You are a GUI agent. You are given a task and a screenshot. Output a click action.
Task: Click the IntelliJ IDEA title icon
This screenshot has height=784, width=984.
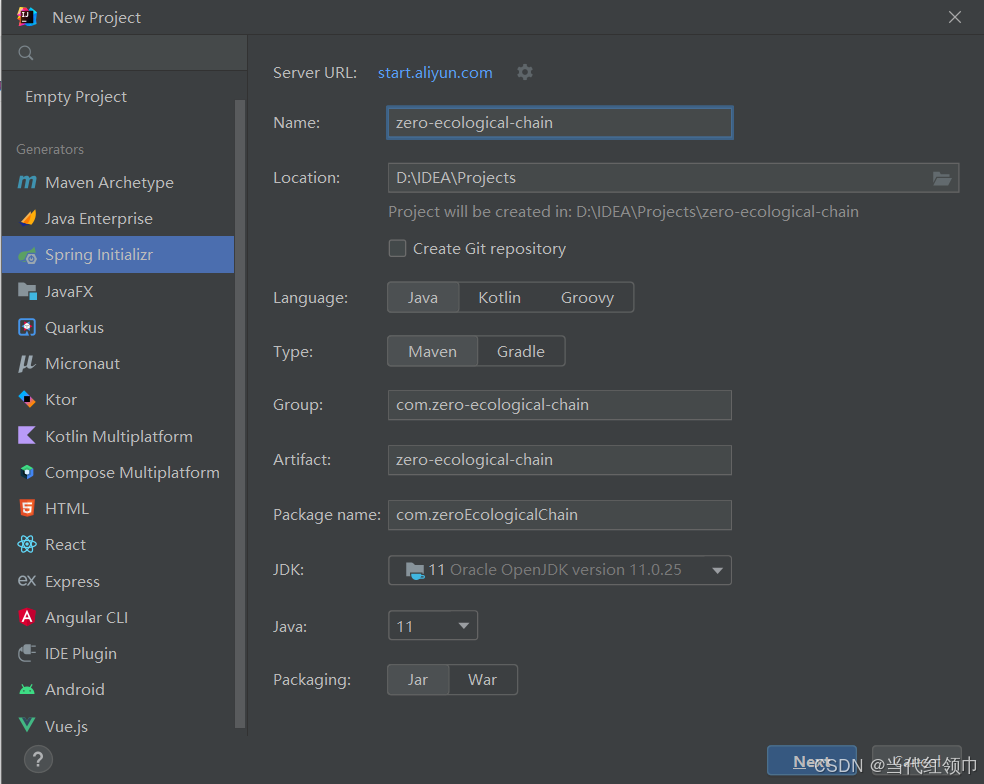[x=27, y=17]
